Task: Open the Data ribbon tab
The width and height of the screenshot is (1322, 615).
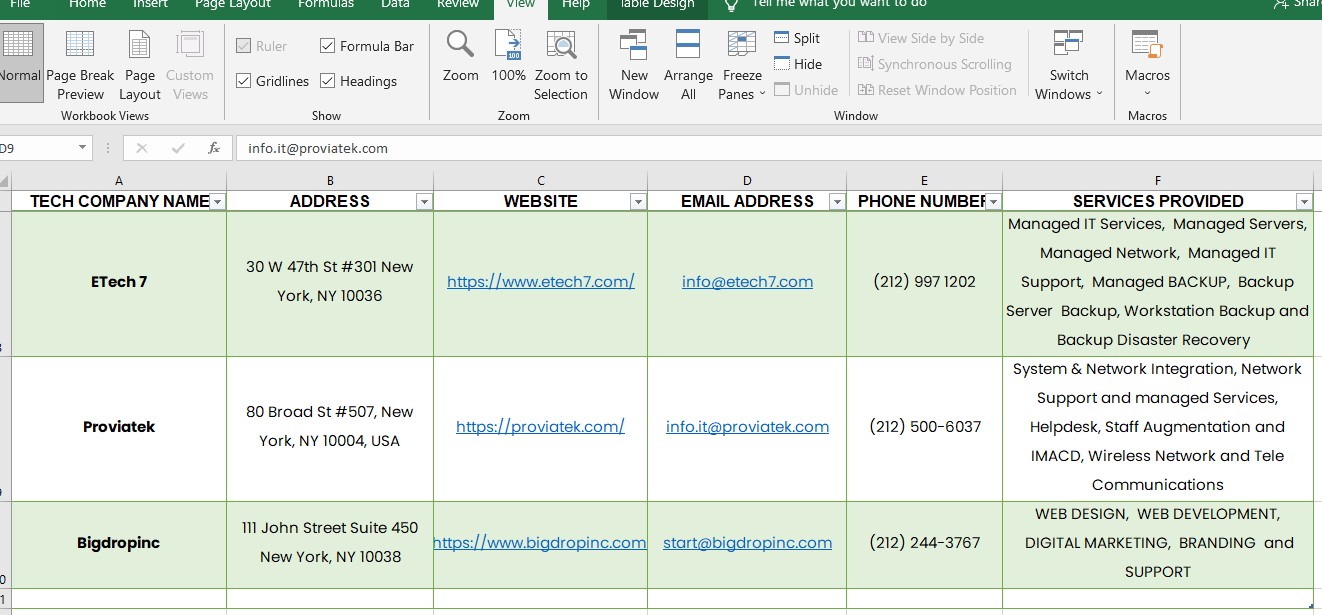Action: [x=395, y=5]
